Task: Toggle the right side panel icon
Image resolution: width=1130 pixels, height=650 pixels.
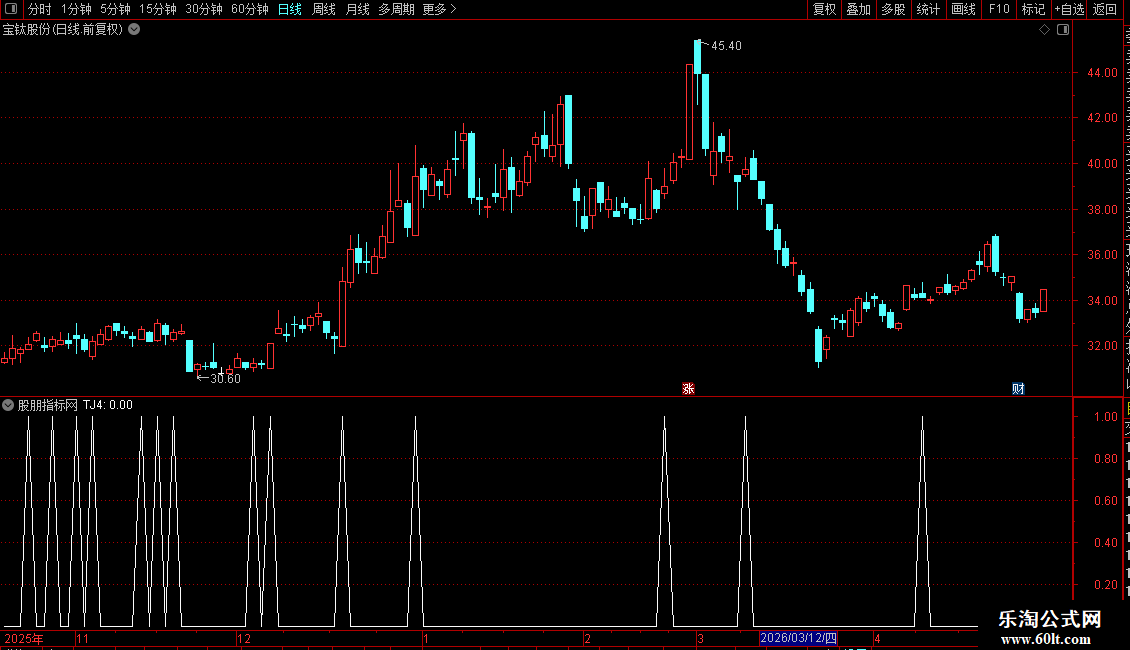Action: (1063, 30)
